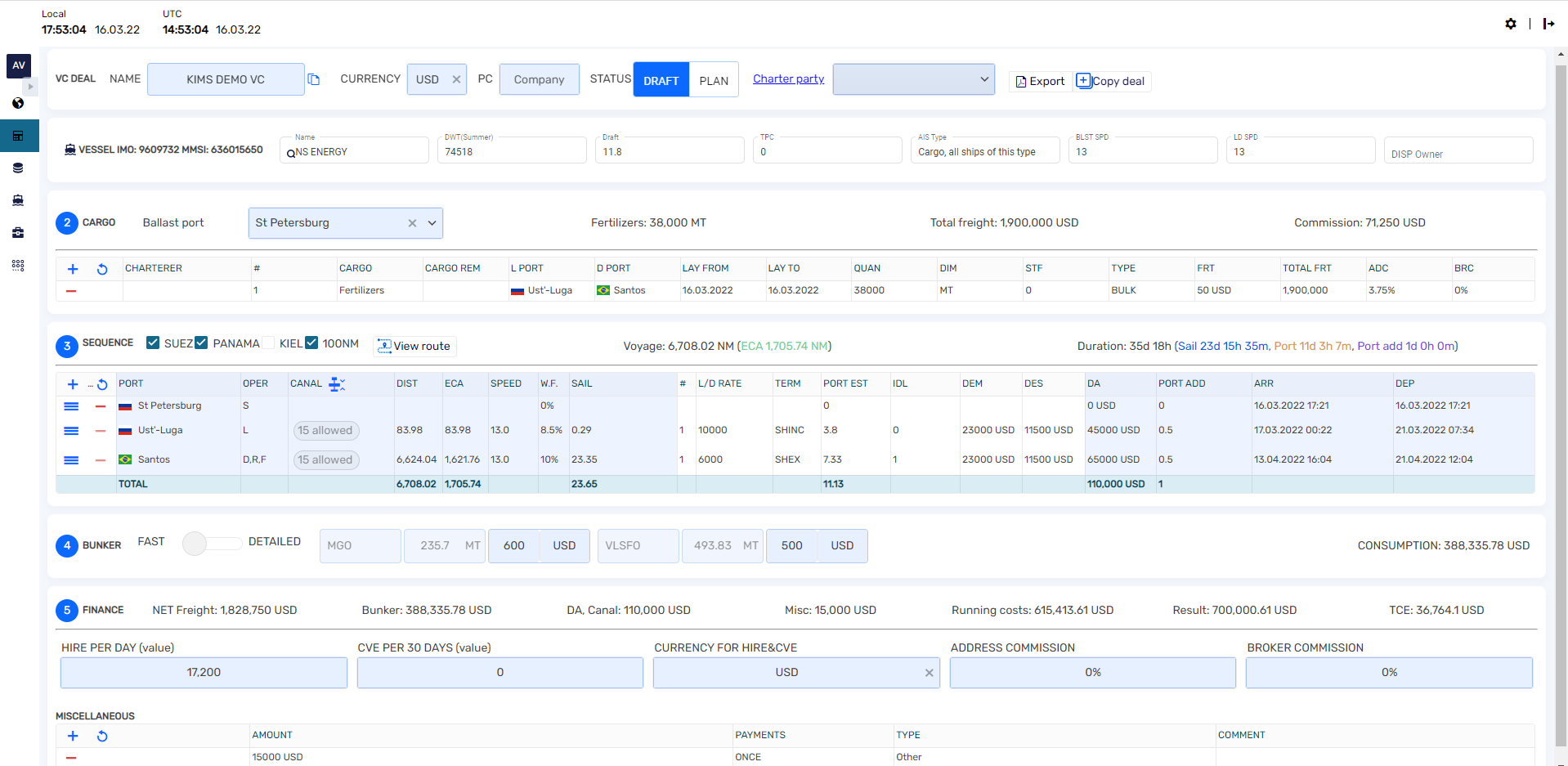Viewport: 1568px width, 766px height.
Task: Open the Charter party dropdown
Action: [913, 79]
